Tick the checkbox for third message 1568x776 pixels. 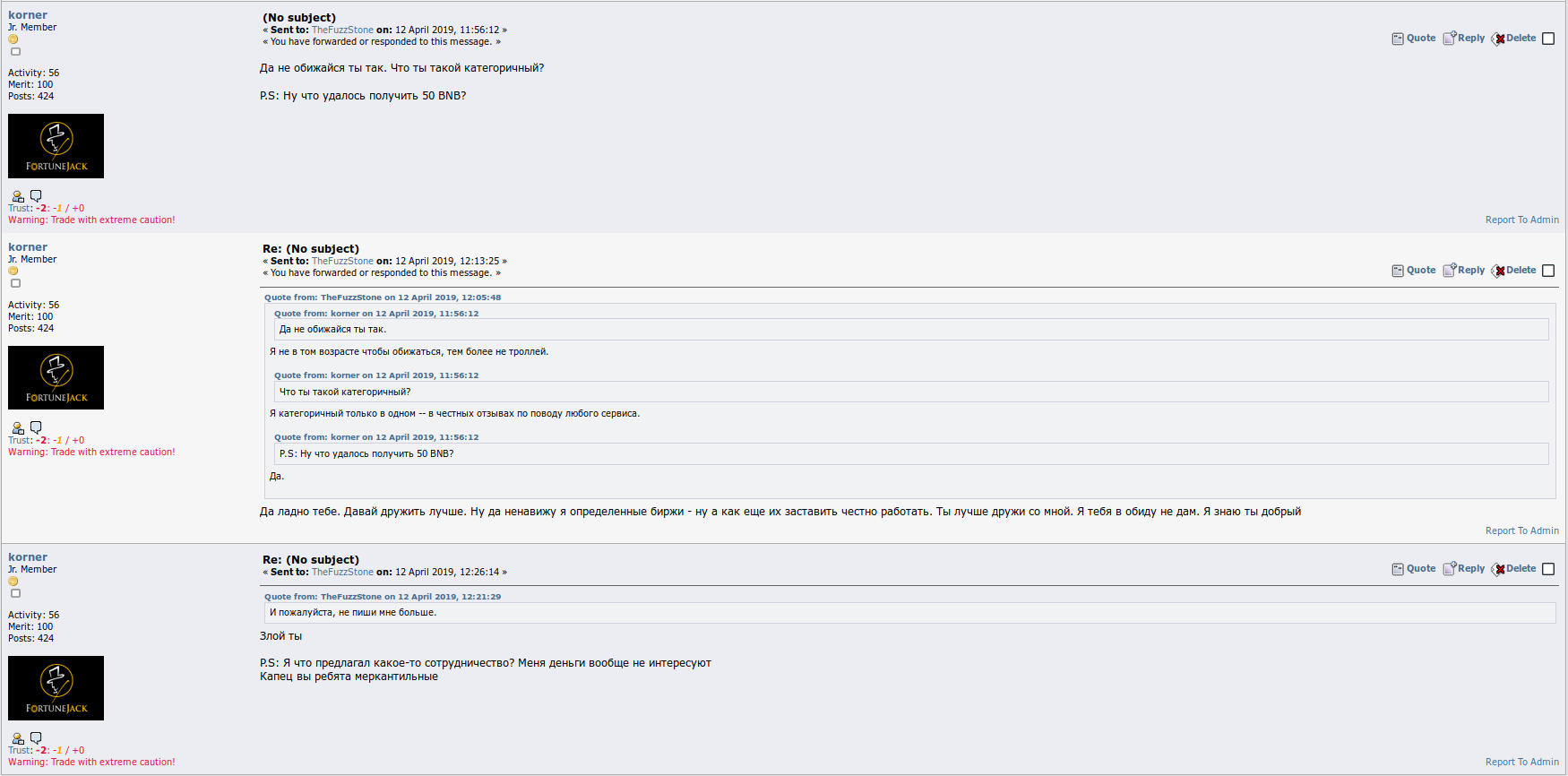point(1548,569)
